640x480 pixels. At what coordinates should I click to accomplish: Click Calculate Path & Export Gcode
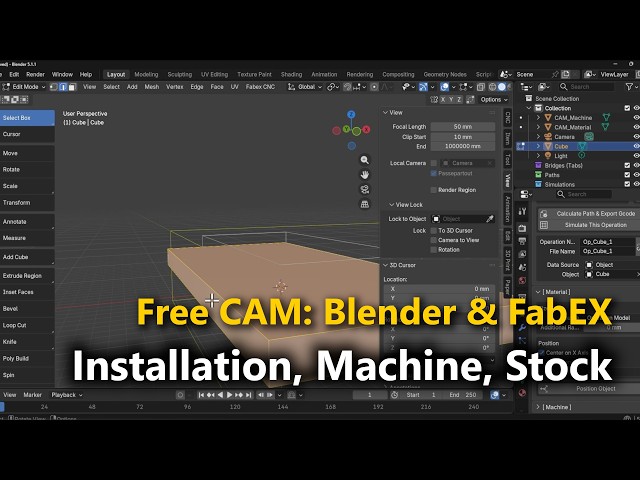(x=589, y=213)
